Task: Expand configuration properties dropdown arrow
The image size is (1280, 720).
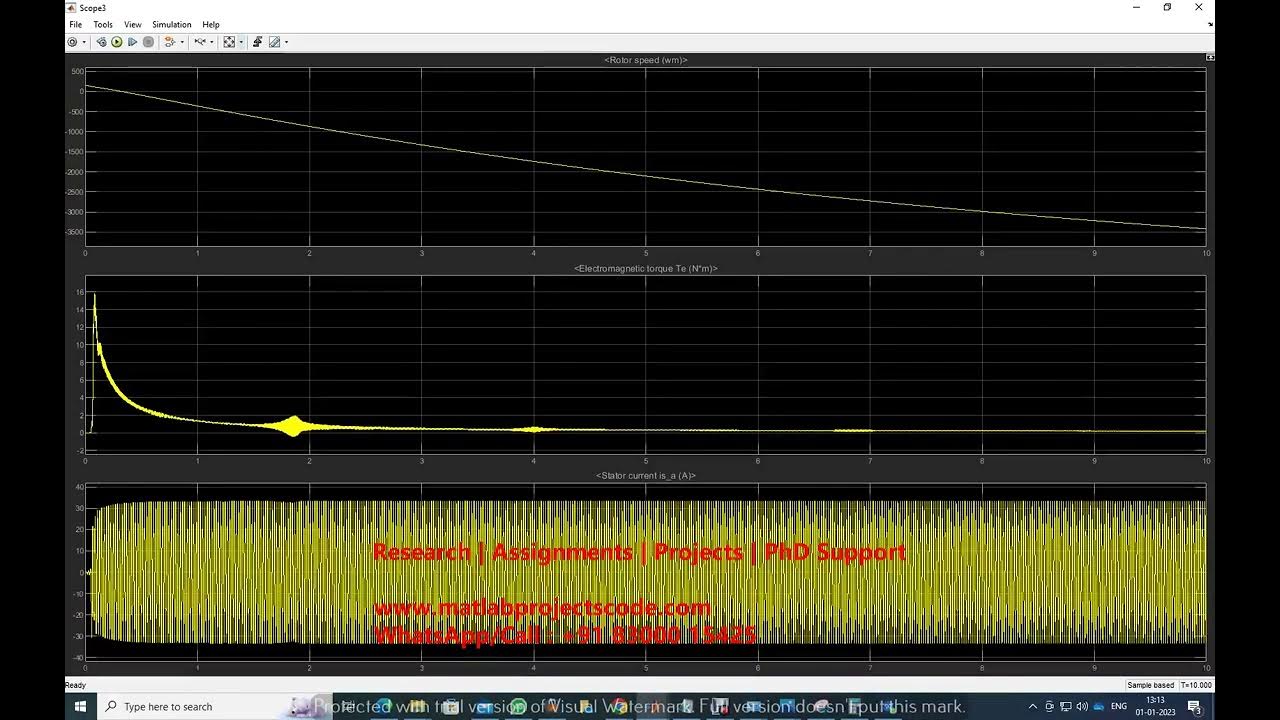Action: click(x=84, y=42)
